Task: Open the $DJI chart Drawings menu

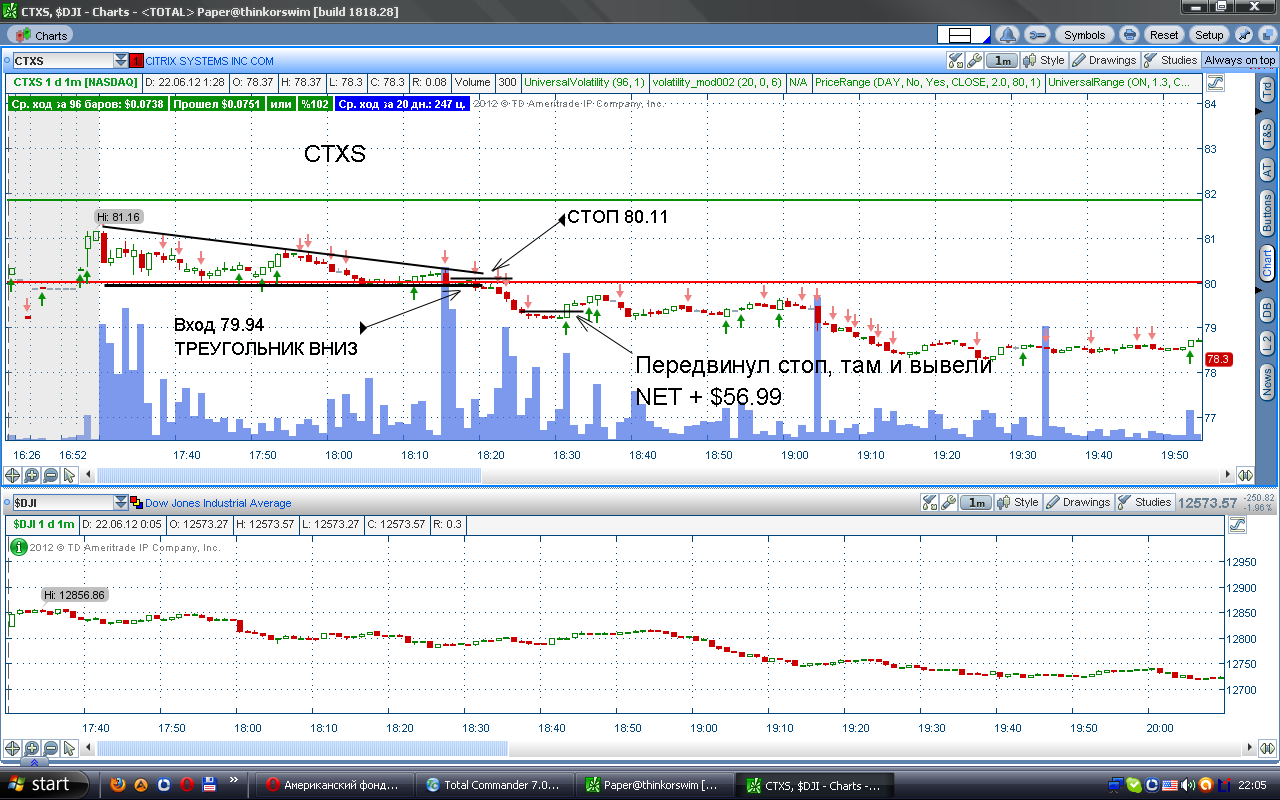Action: point(1078,503)
